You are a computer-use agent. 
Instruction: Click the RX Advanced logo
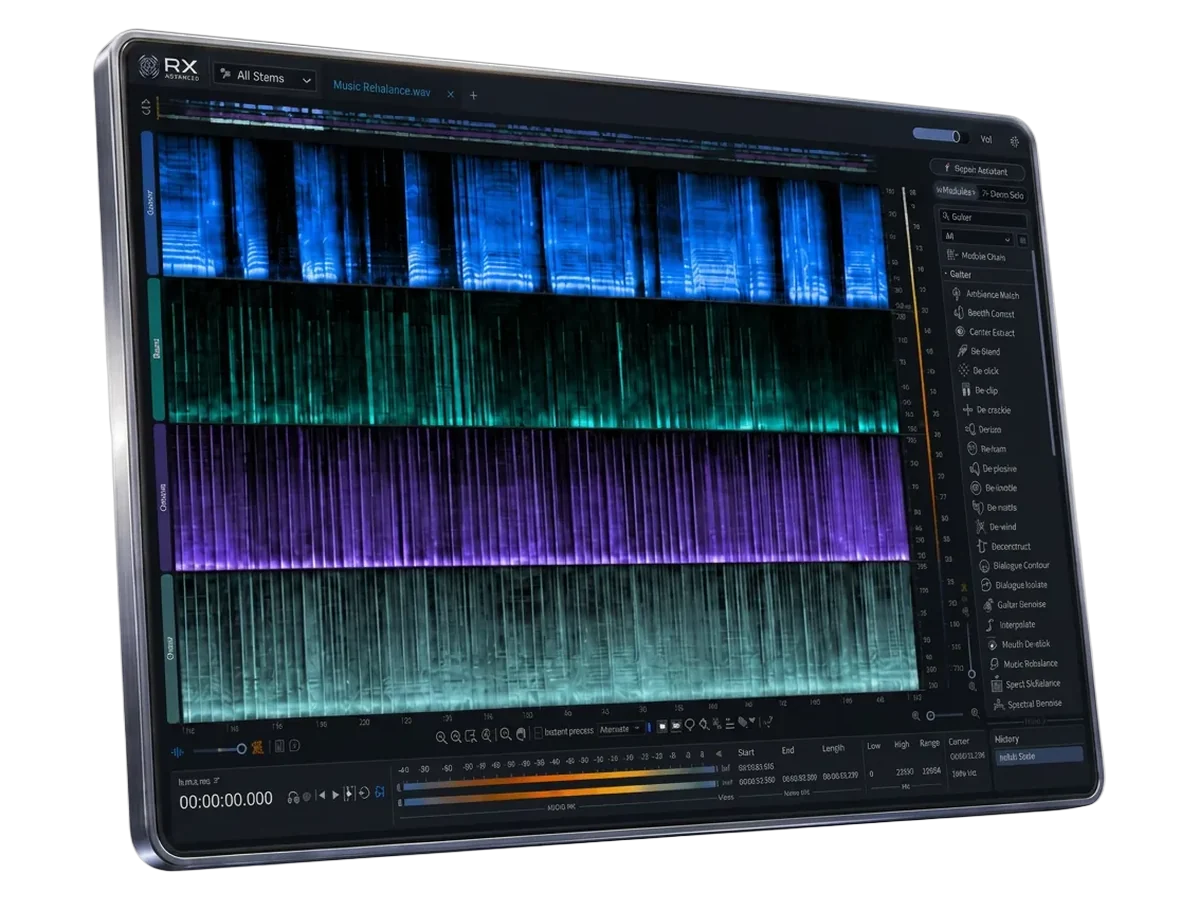[x=170, y=69]
